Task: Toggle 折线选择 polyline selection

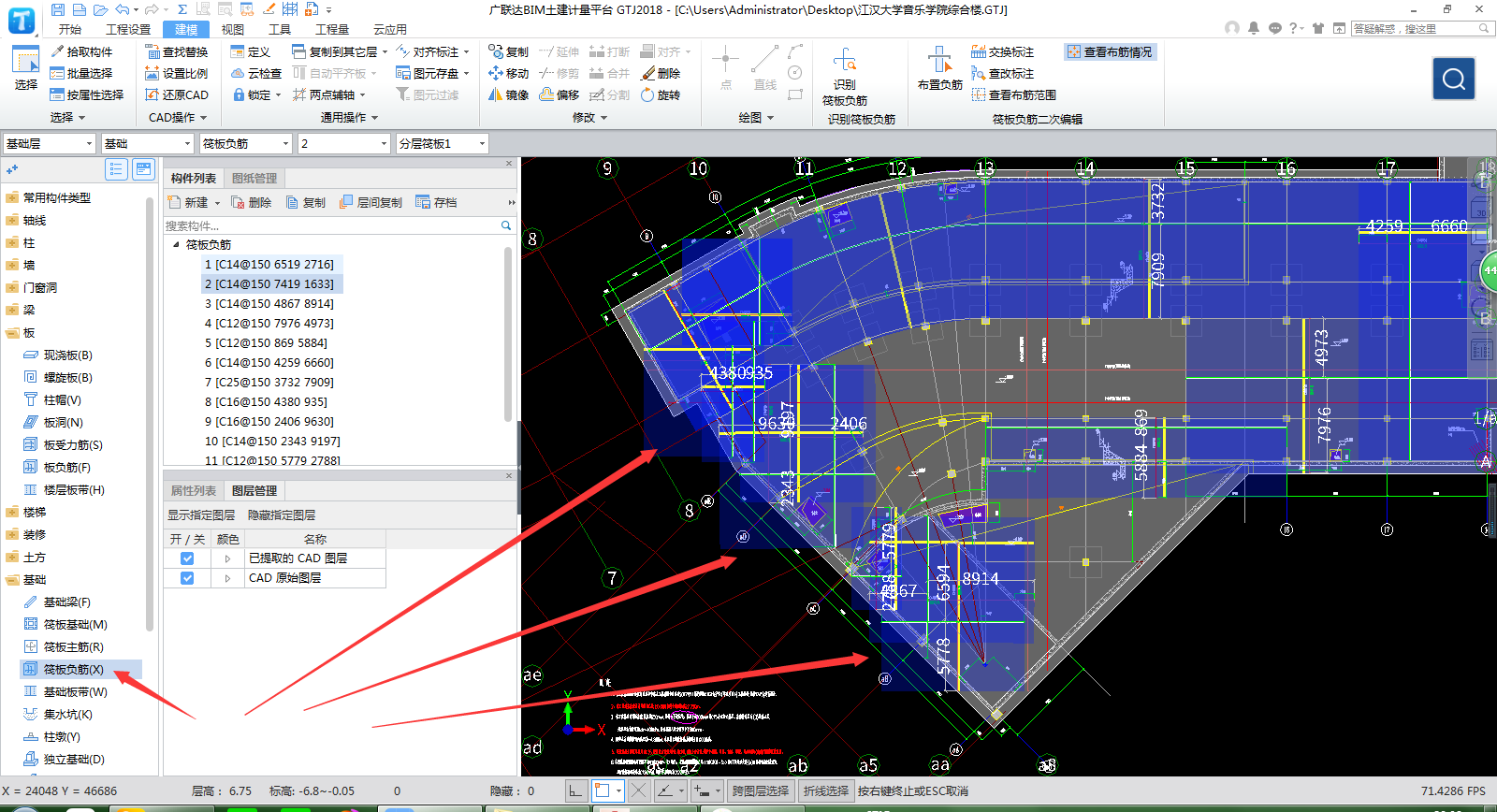Action: (826, 790)
